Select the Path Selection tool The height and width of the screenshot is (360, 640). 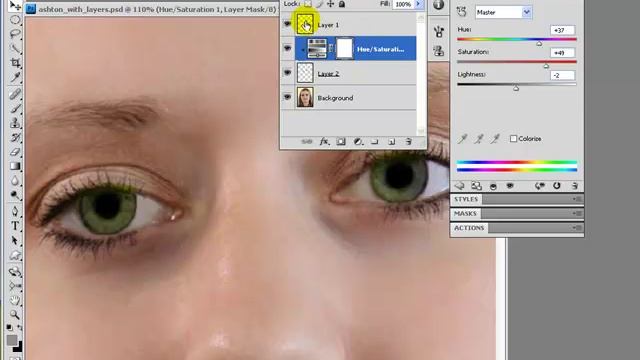(15, 240)
